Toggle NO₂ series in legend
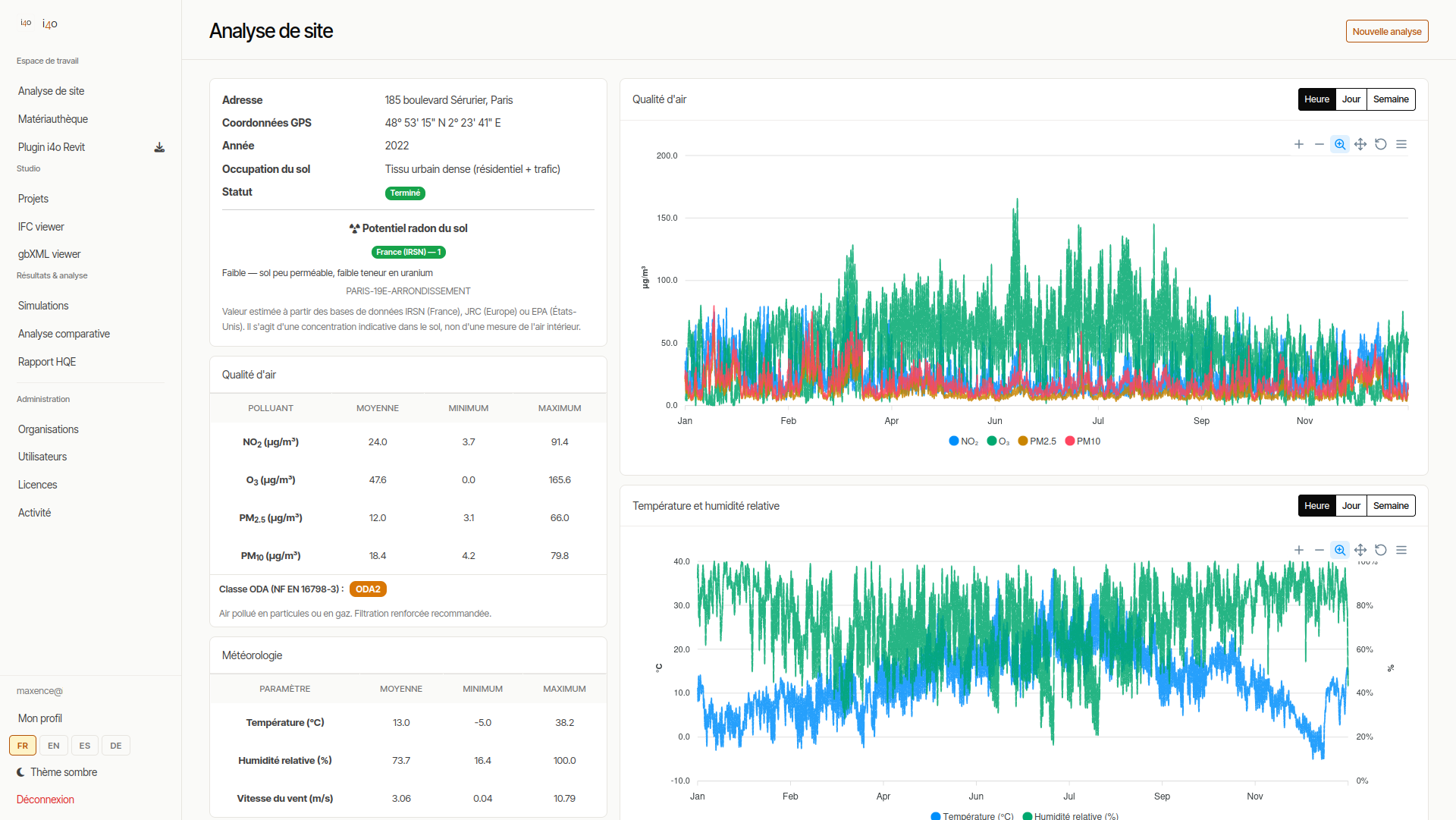The width and height of the screenshot is (1456, 820). coord(963,441)
